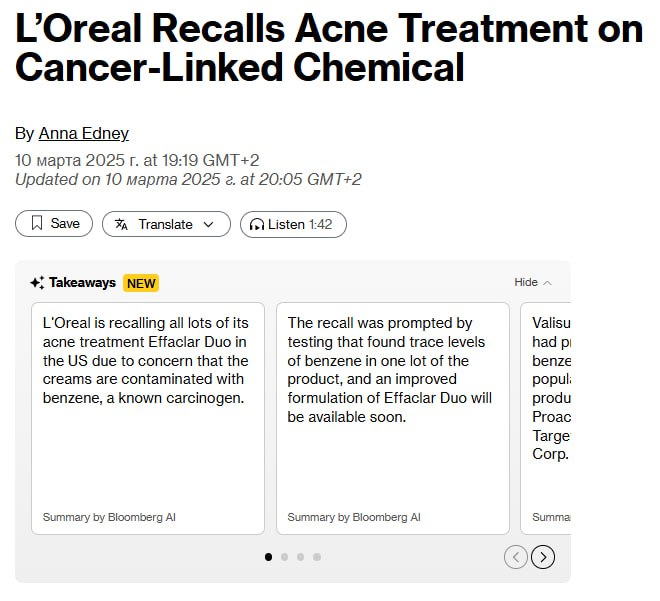Select the fourth carousel pagination dot
This screenshot has width=660, height=601.
317,557
